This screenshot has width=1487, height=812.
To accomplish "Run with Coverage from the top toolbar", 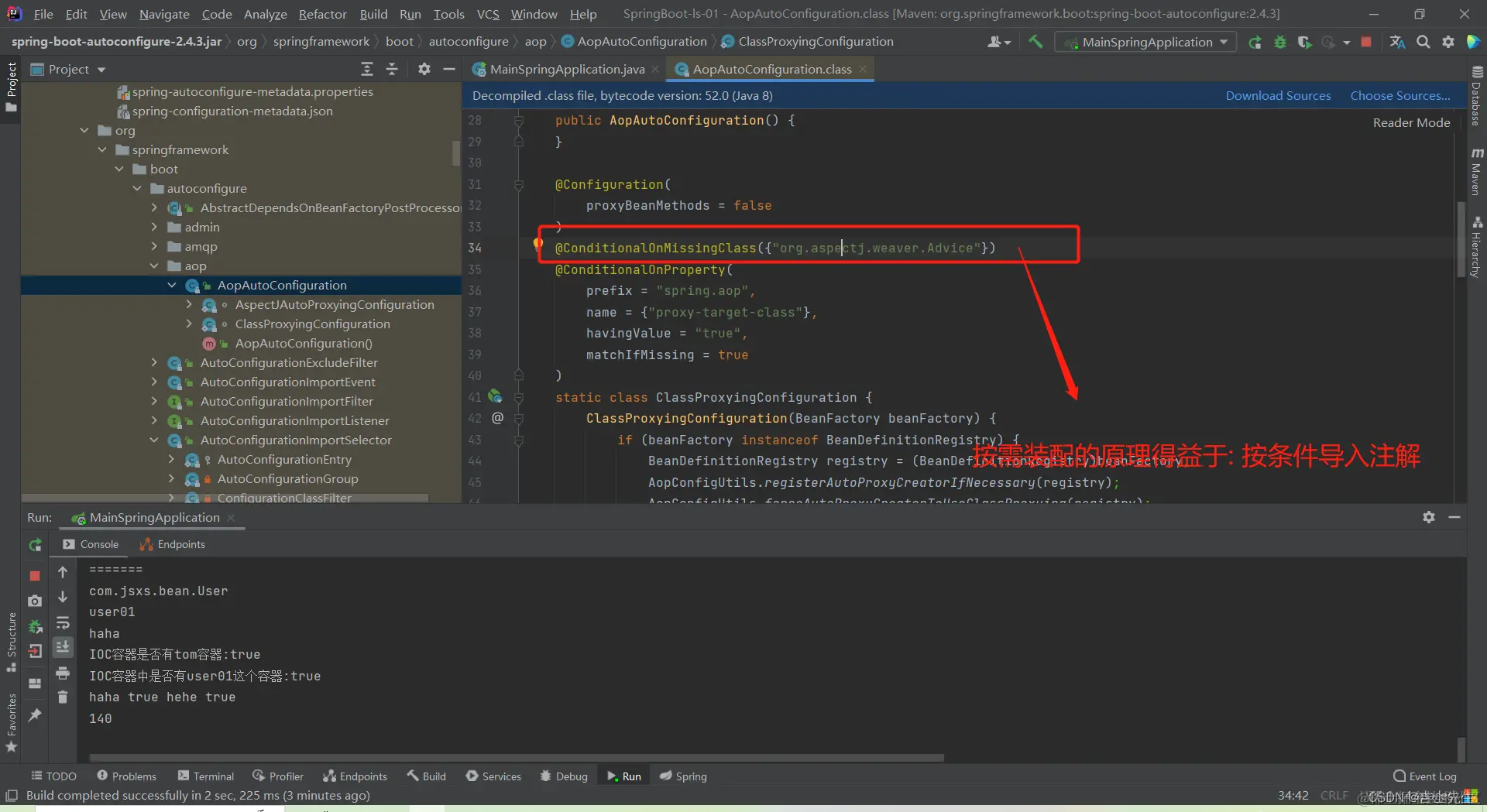I will [x=1305, y=42].
